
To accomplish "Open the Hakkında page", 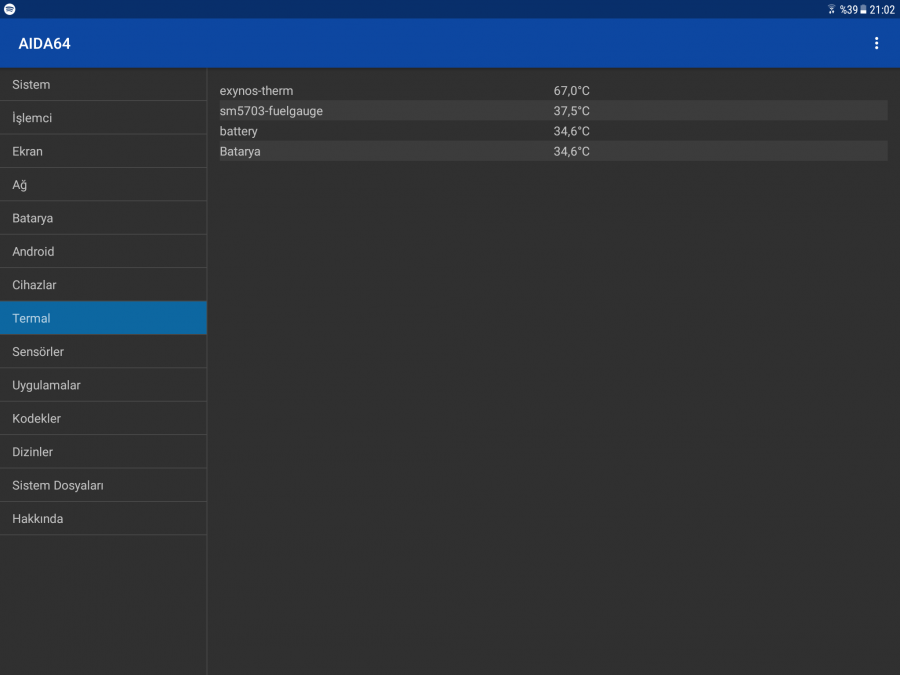I will coord(103,518).
